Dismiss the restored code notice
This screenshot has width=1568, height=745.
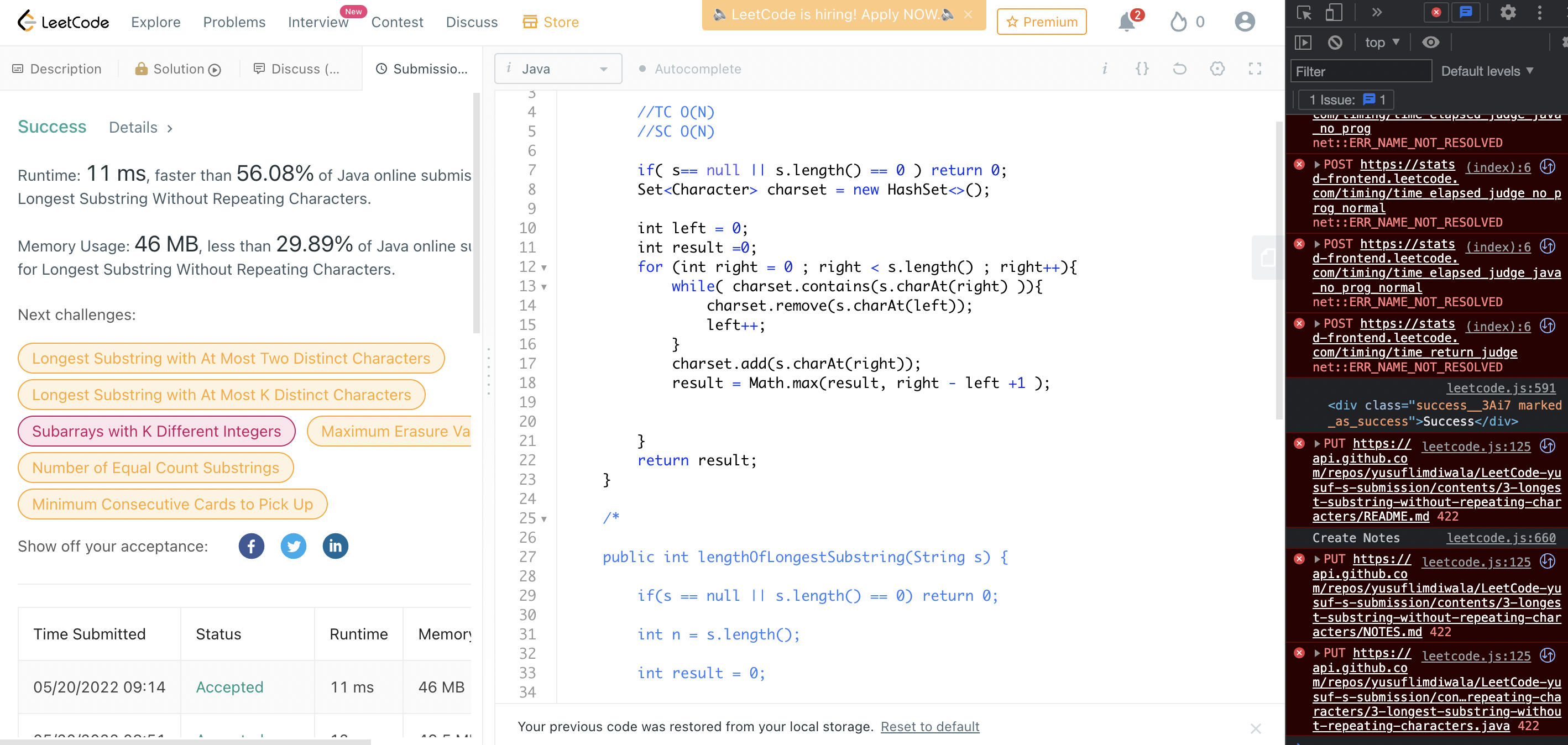[x=1255, y=728]
